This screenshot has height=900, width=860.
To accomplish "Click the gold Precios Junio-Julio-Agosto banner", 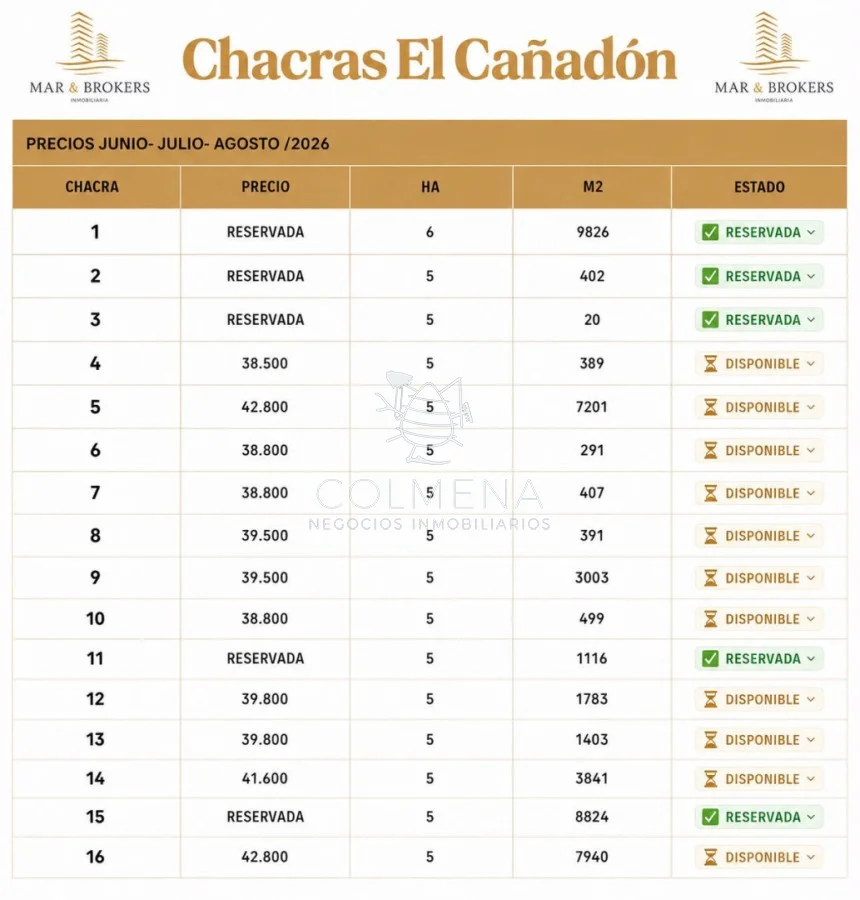I will point(429,143).
